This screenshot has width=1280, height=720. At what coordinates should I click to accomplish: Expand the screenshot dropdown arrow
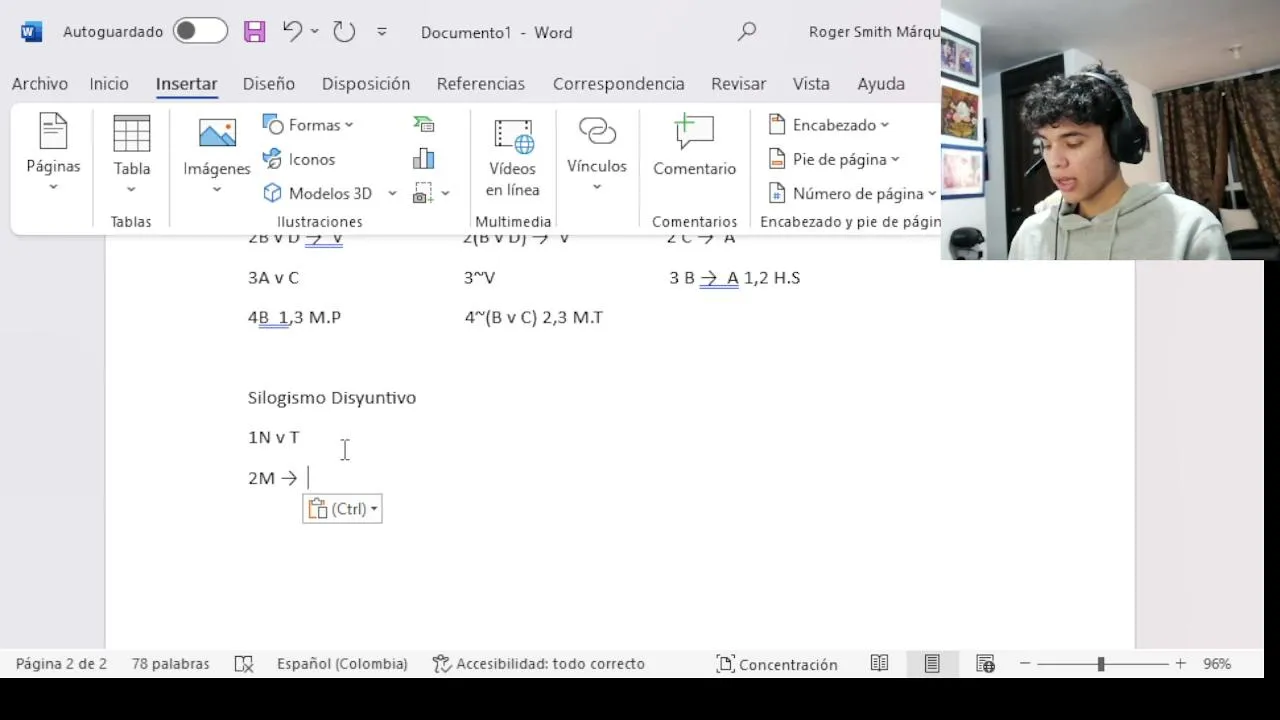point(445,194)
